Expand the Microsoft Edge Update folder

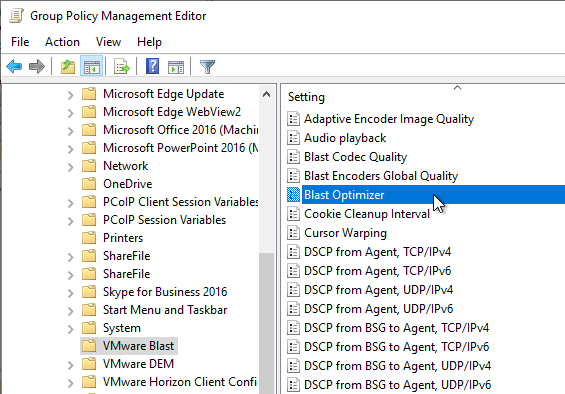tap(71, 95)
